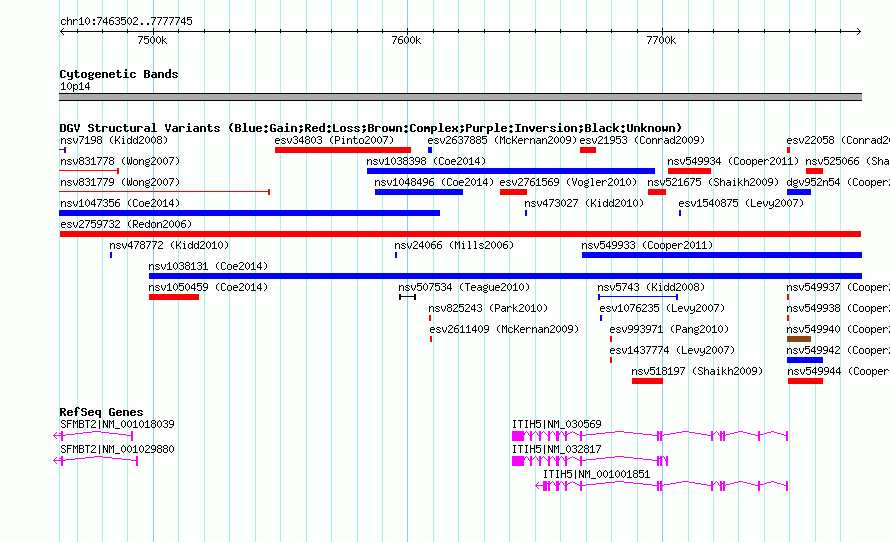
Task: Click the brown complex bar of nsv549940
Action: tap(799, 339)
